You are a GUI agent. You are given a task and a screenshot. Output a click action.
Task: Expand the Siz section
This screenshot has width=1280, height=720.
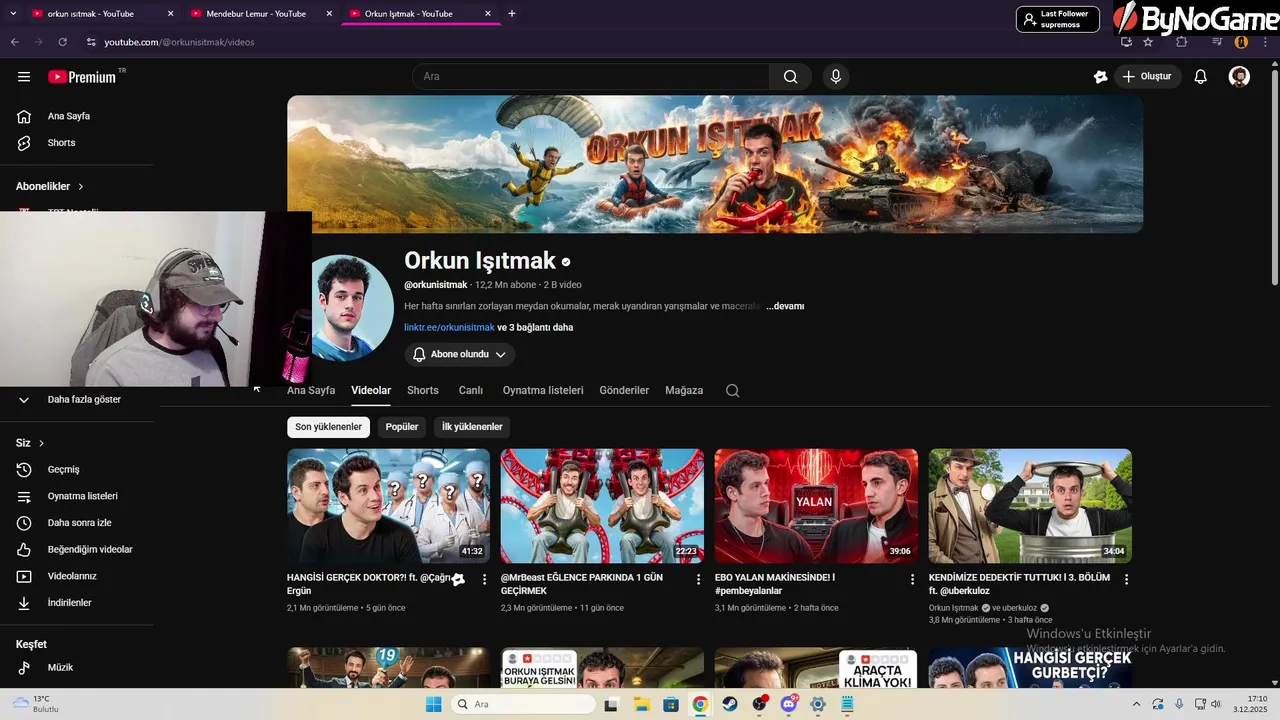[30, 443]
